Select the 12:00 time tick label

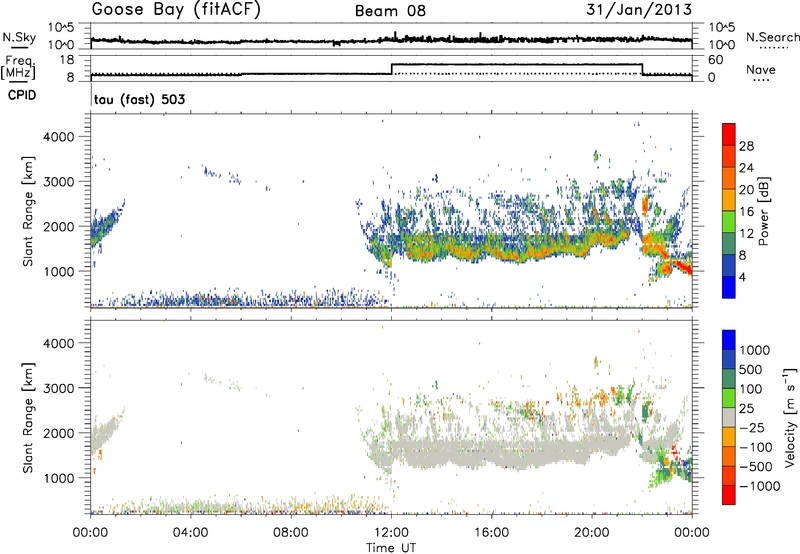coord(391,533)
